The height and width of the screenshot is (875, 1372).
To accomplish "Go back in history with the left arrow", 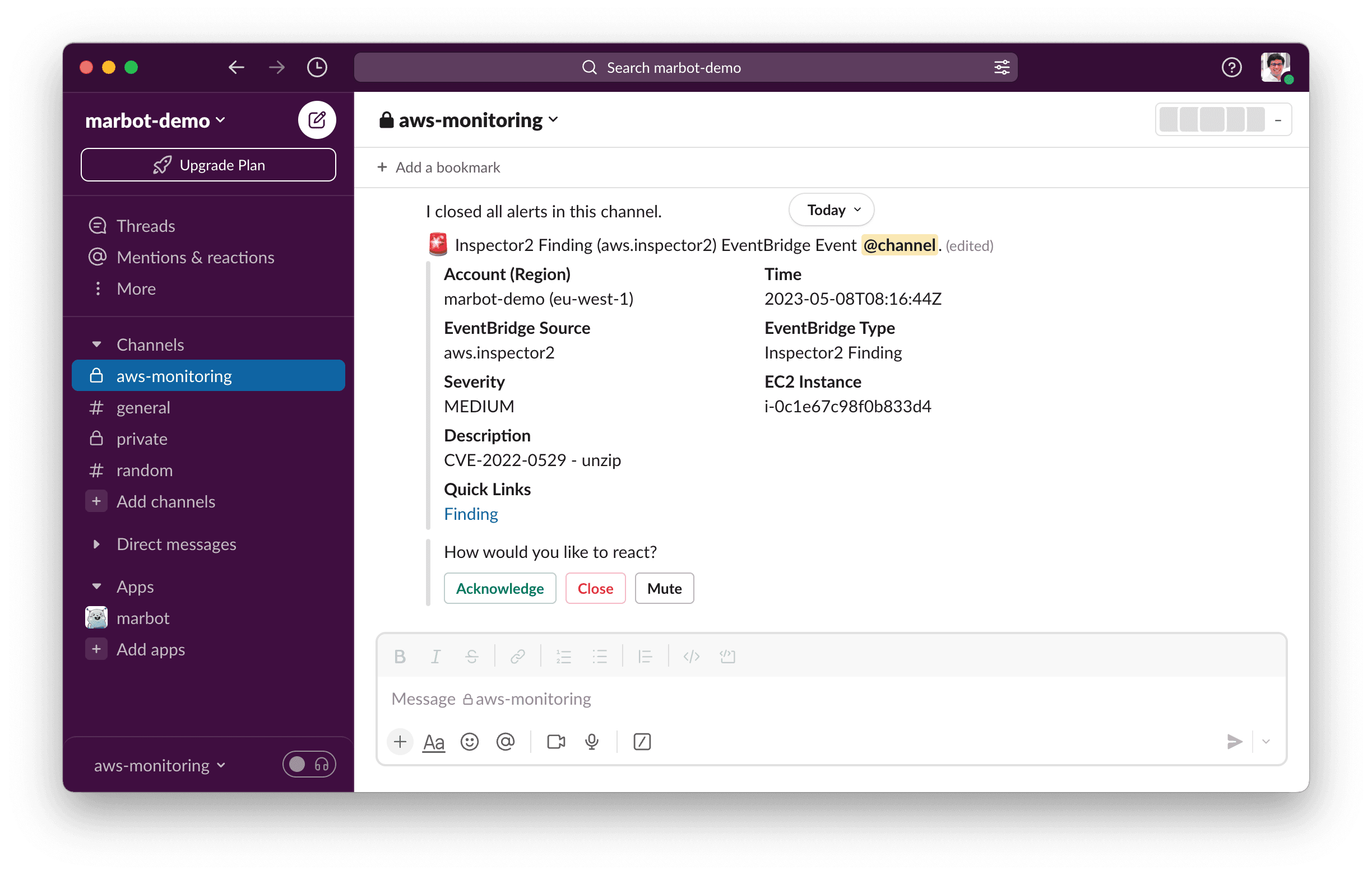I will [236, 67].
